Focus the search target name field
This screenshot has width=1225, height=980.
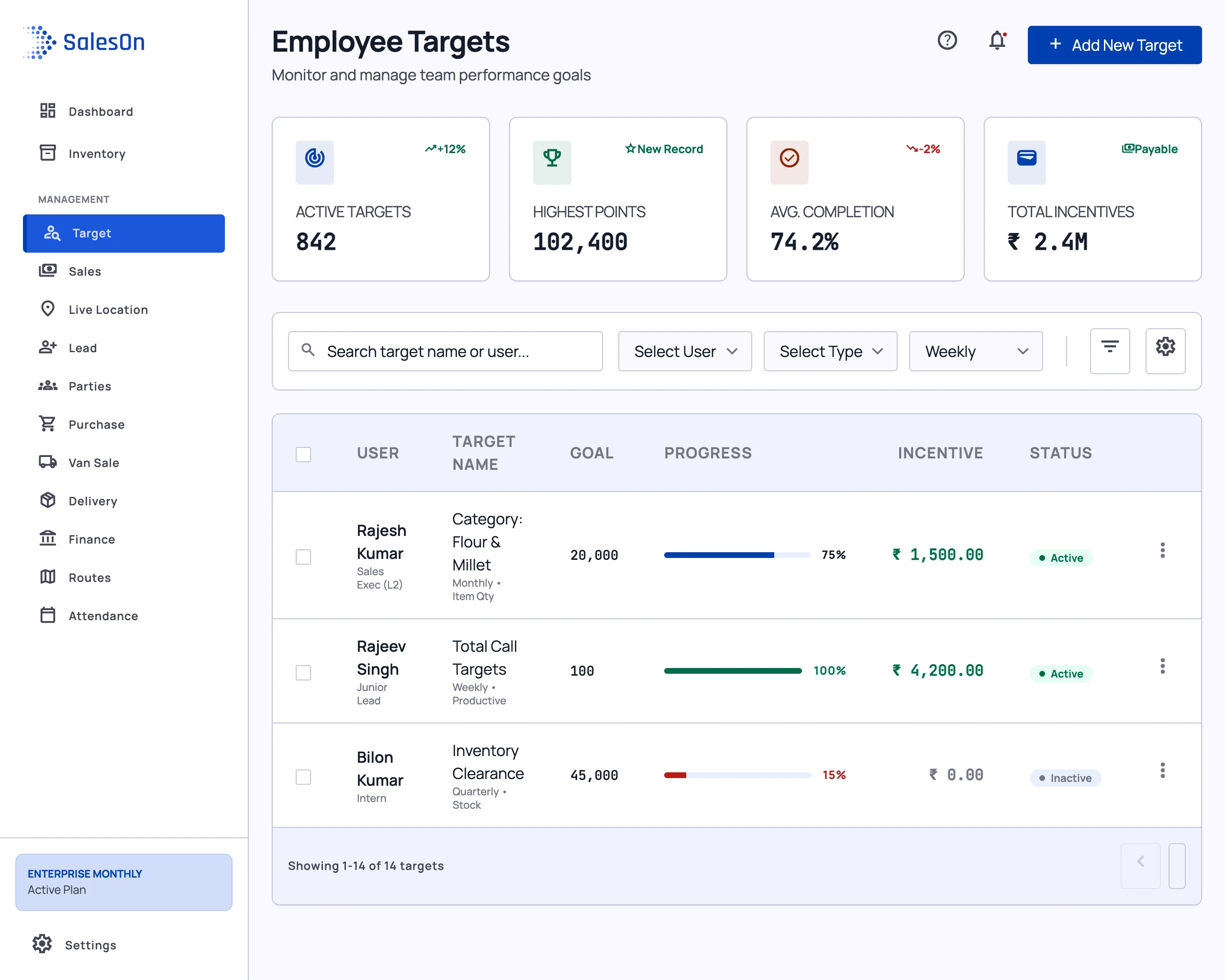[x=445, y=351]
